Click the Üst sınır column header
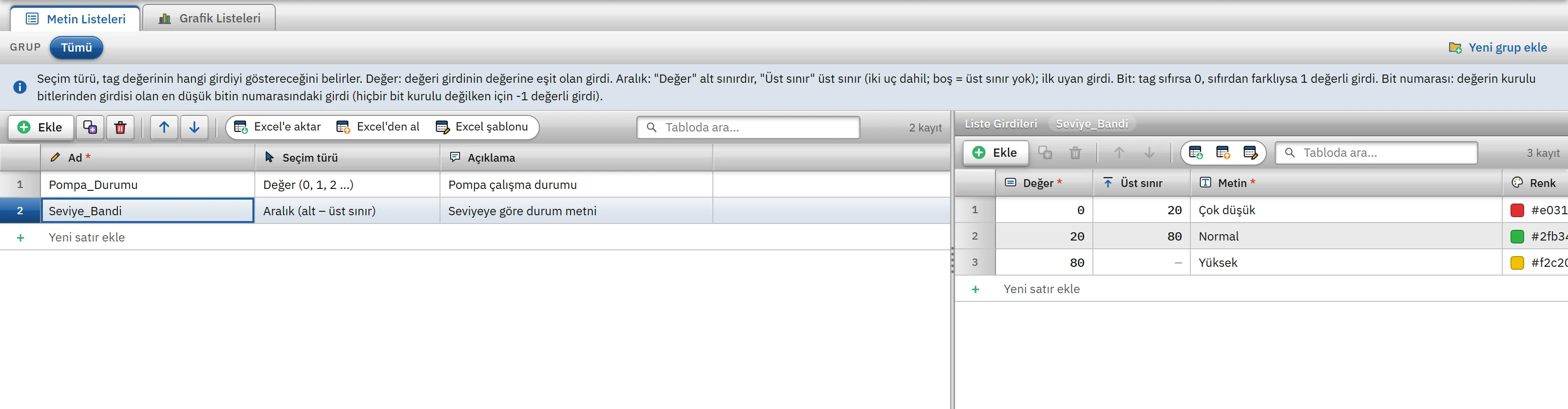This screenshot has width=1568, height=409. point(1141,183)
